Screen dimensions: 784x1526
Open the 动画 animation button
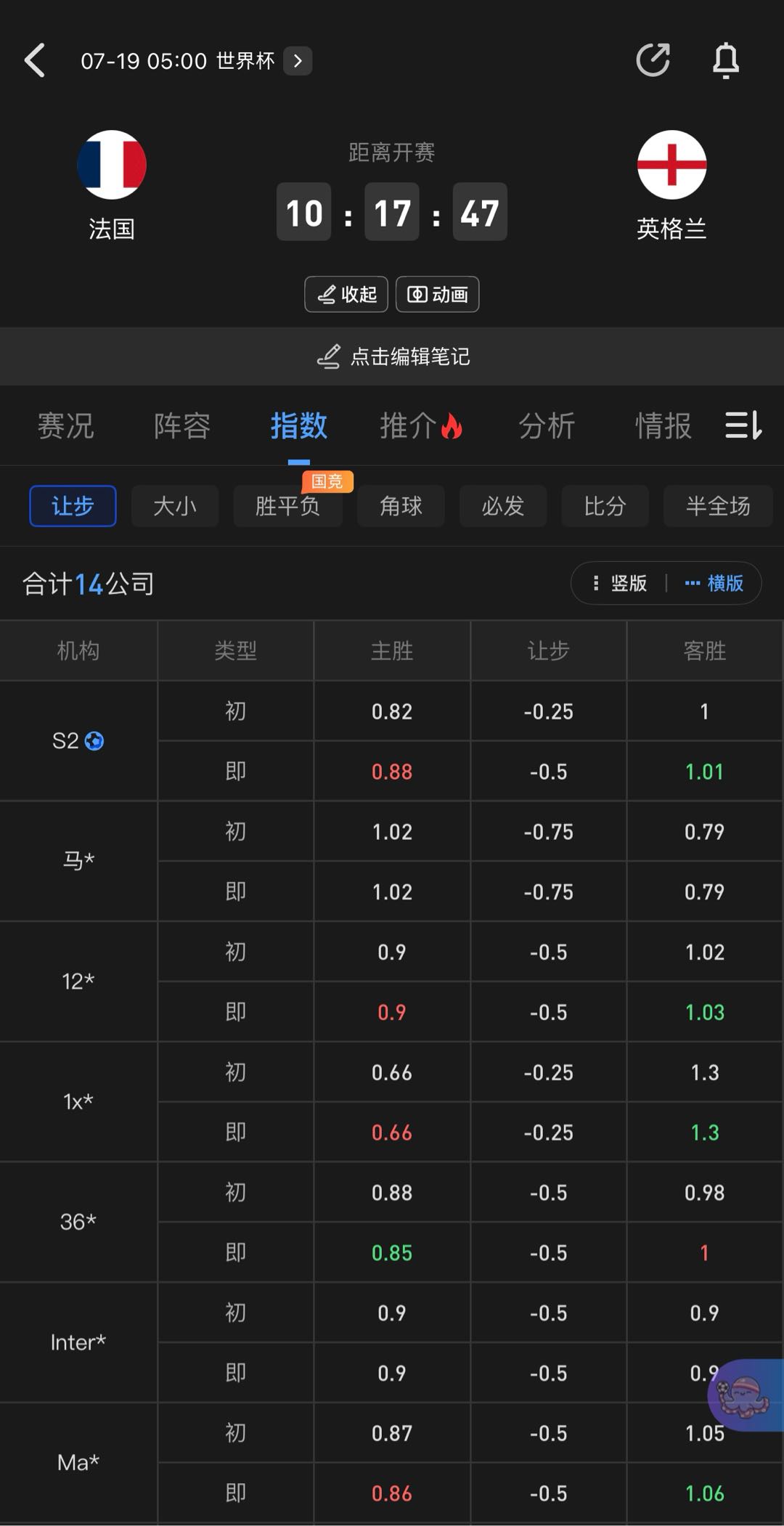(437, 294)
